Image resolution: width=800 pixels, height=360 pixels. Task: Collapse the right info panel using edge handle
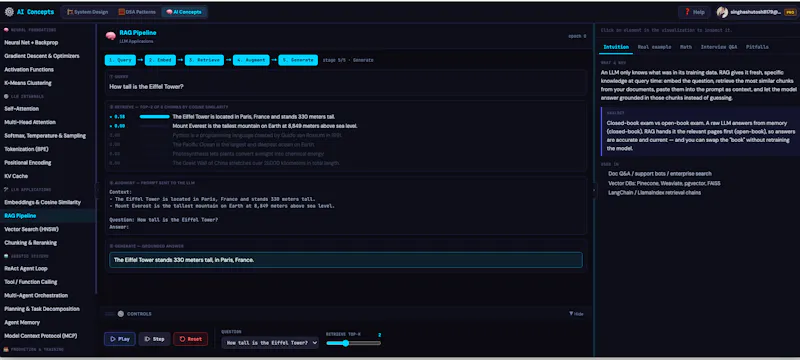(593, 190)
